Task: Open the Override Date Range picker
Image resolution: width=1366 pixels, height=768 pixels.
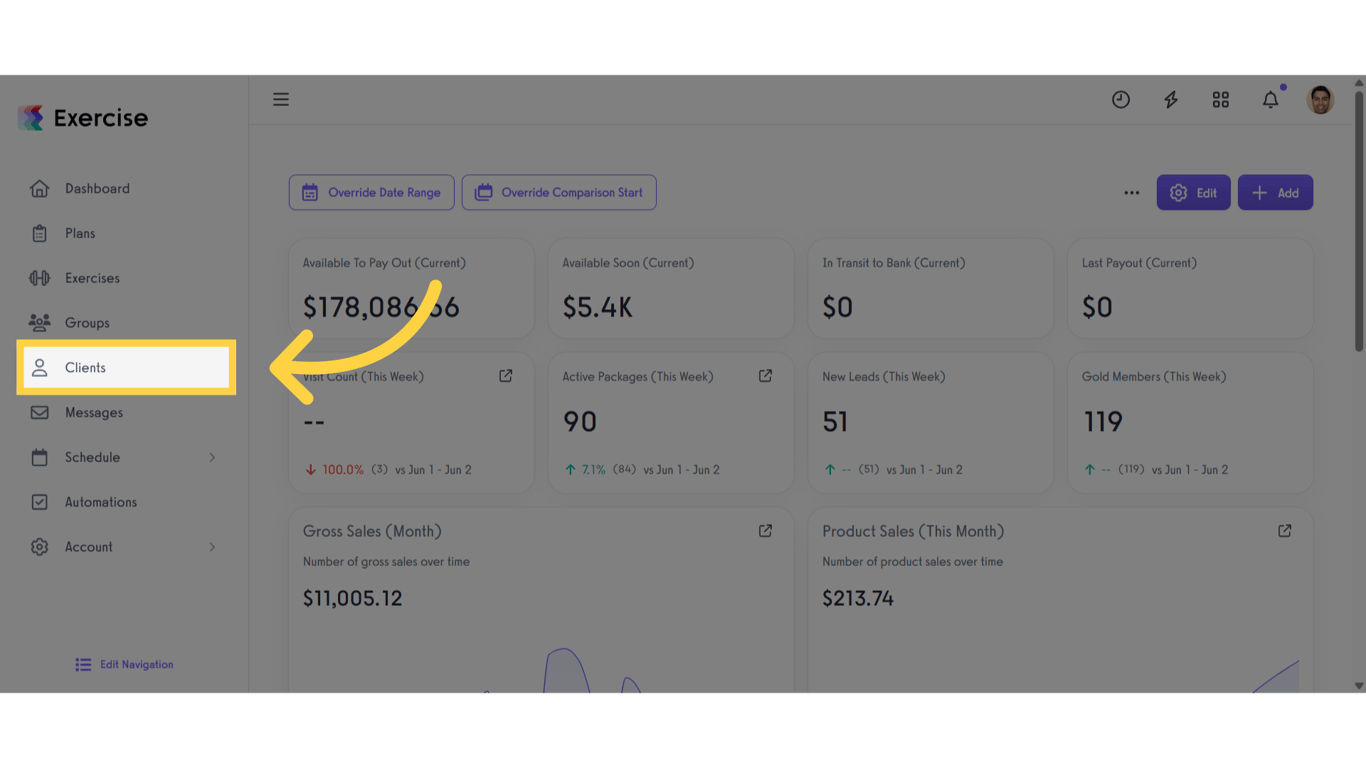Action: click(371, 192)
